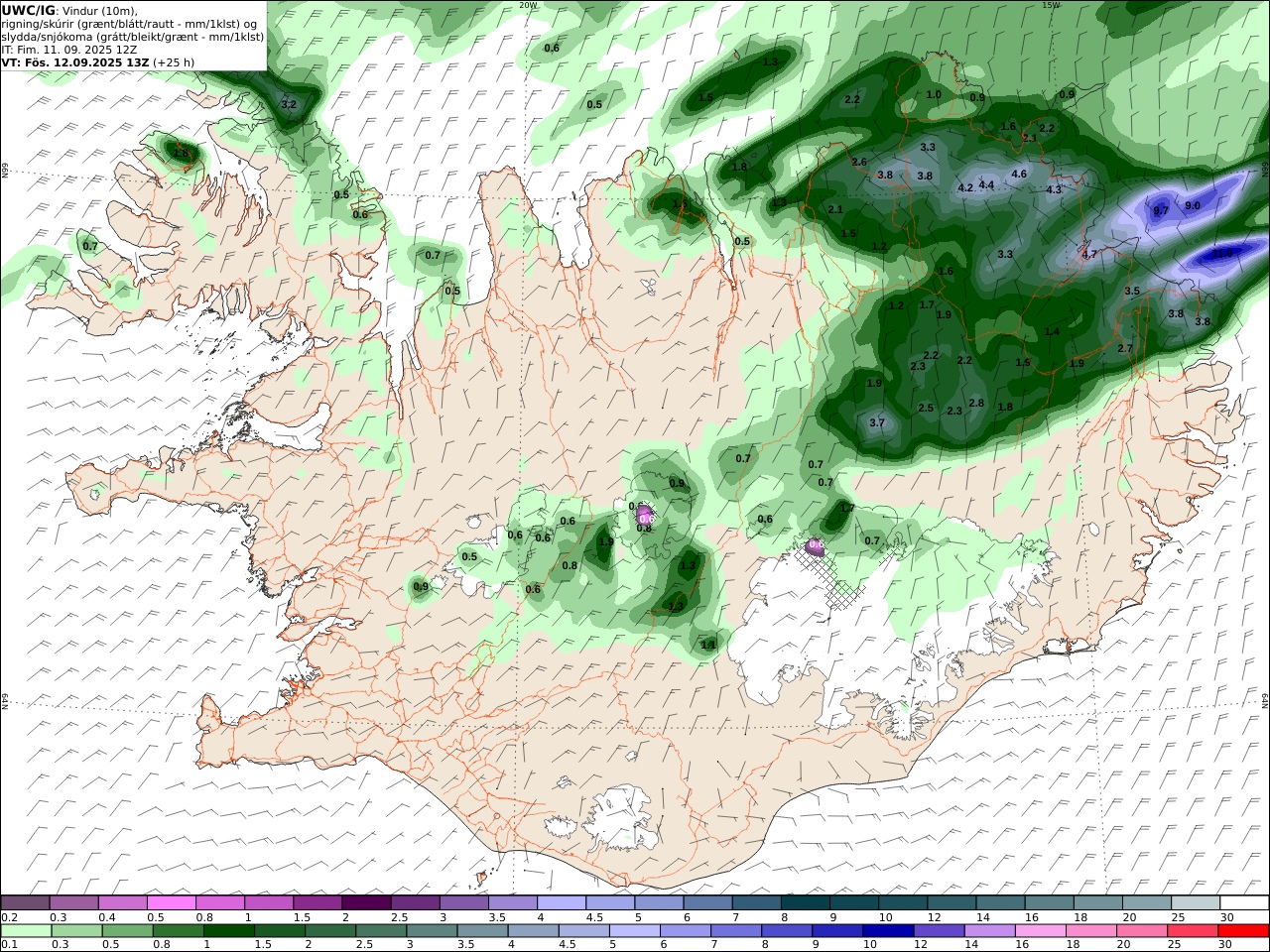Viewport: 1270px width, 952px height.
Task: Click the bright pink 0.5–0.8 snow legend swatch
Action: tap(172, 903)
